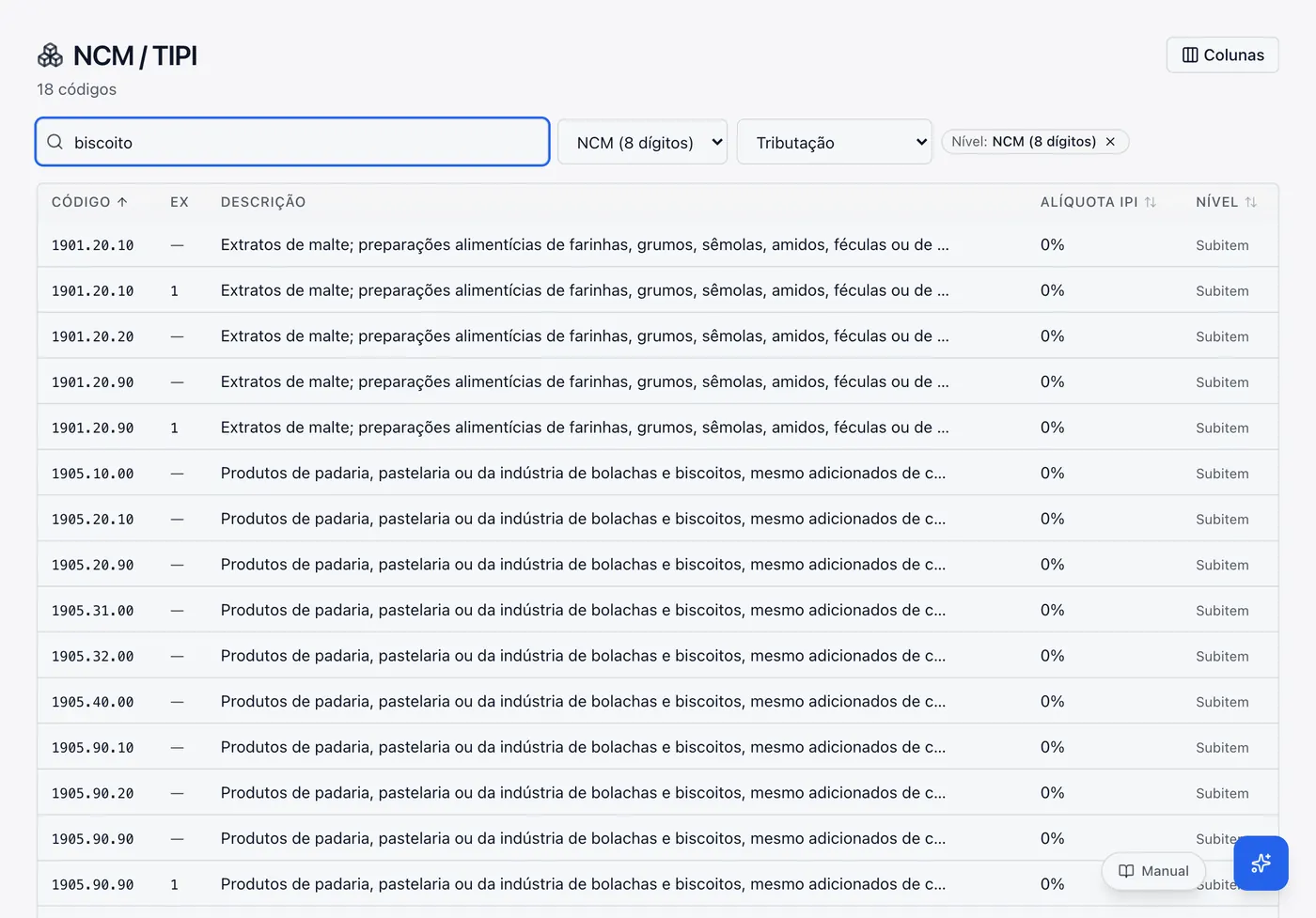1316x918 pixels.
Task: Select code 1905.31.00 row
Action: [657, 611]
